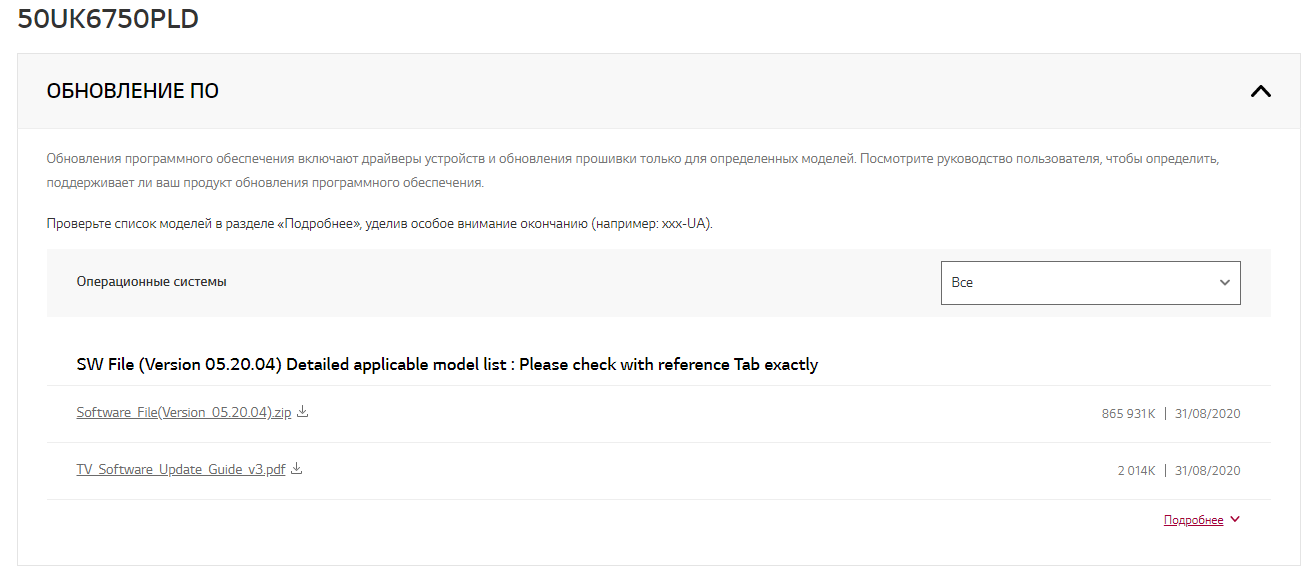The height and width of the screenshot is (572, 1309).
Task: Click the ОБНОВЛЕНИЕ ПО section title
Action: 132,91
